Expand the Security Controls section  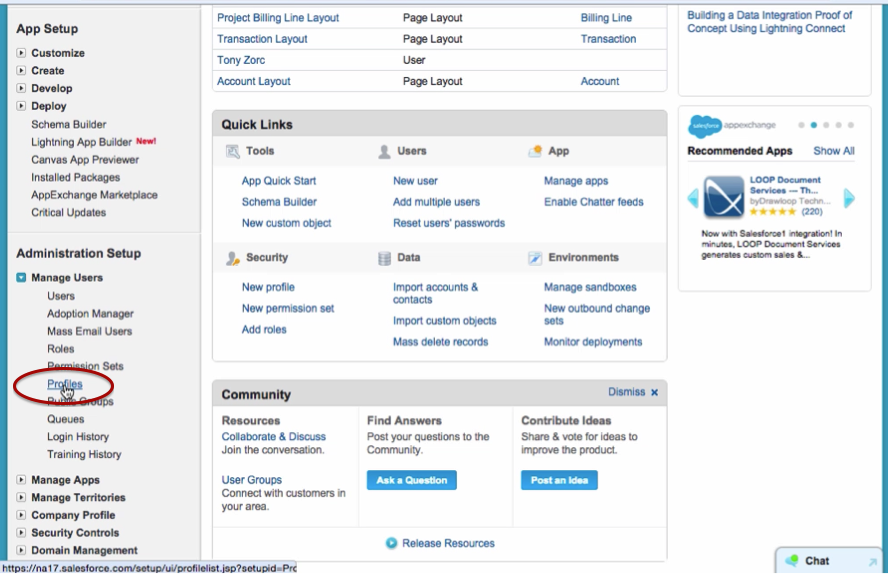(21, 532)
